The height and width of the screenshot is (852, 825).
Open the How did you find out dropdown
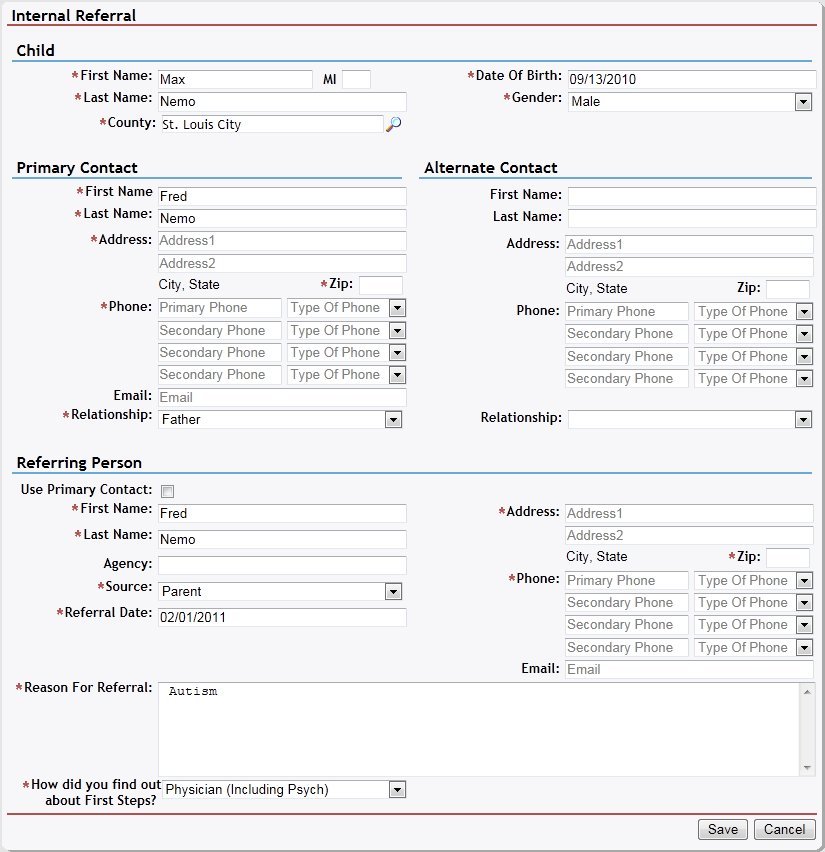pos(397,790)
